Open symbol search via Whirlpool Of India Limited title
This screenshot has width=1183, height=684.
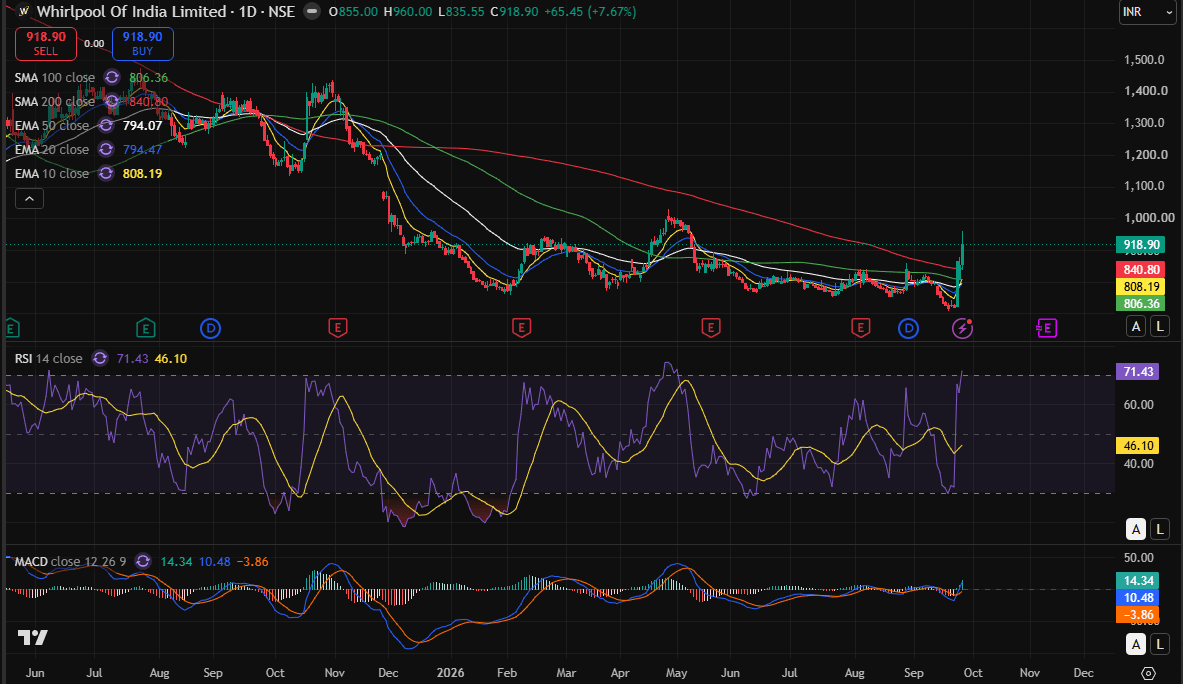131,11
